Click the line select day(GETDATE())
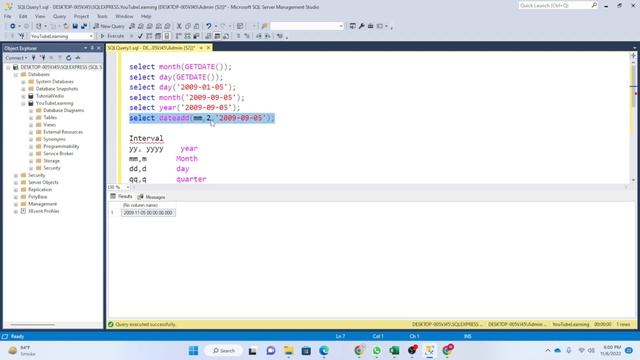Viewport: 640px width, 360px height. (x=176, y=77)
